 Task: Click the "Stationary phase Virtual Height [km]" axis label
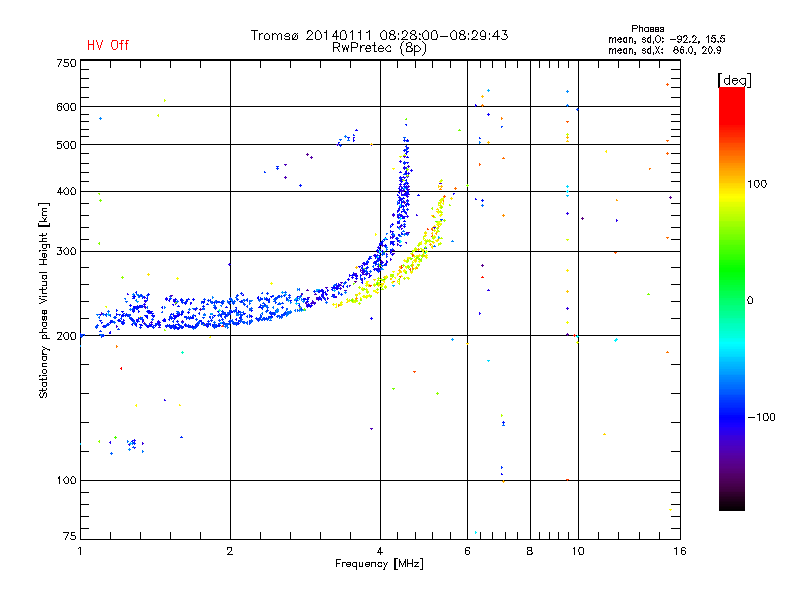click(44, 301)
